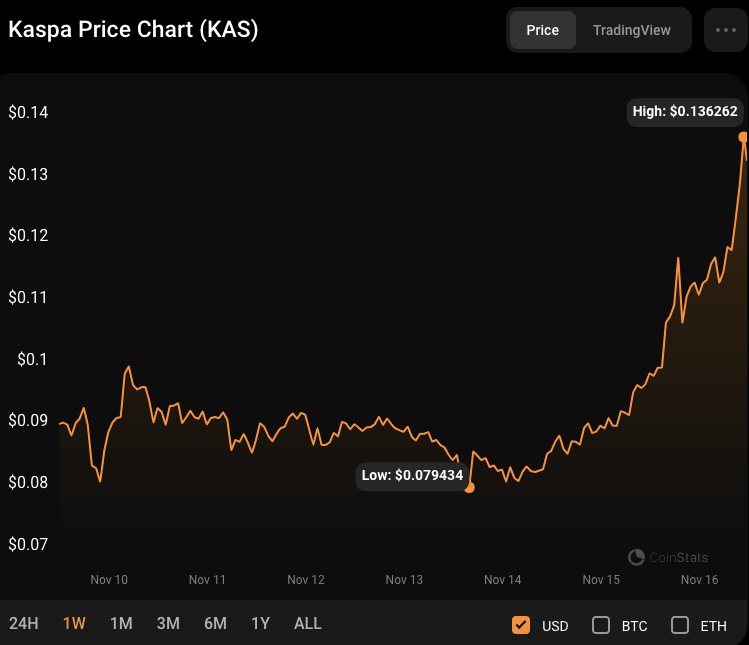Image resolution: width=749 pixels, height=645 pixels.
Task: Select the 1M time range
Action: (x=121, y=623)
